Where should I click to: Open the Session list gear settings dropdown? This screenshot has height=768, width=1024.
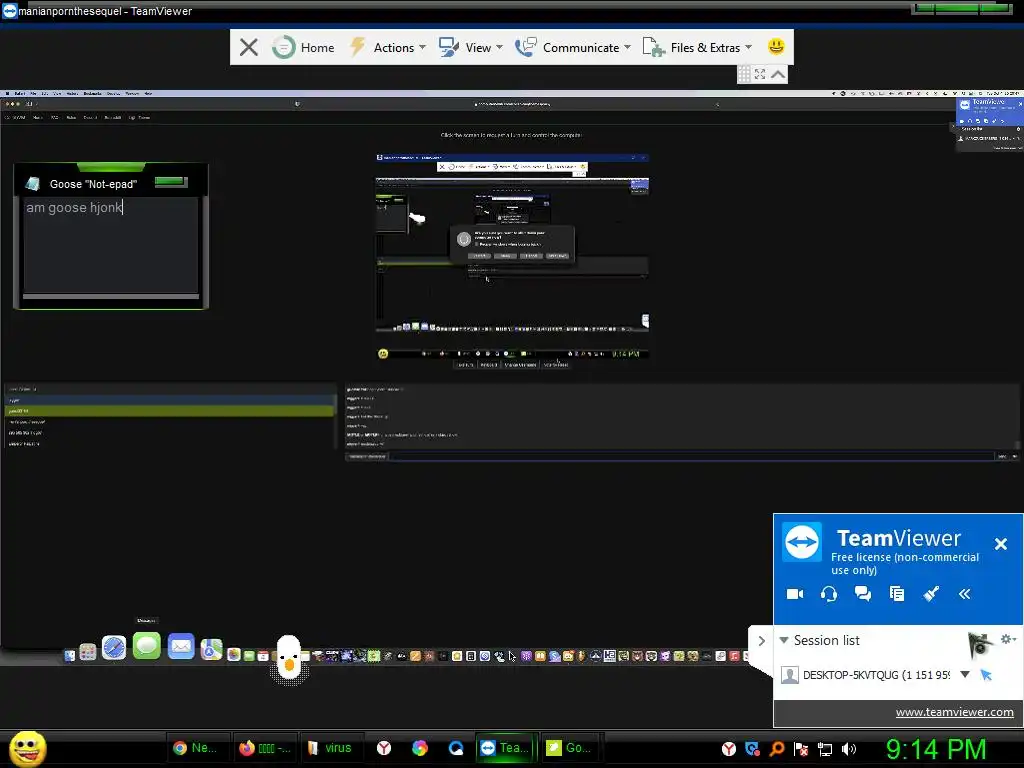1008,639
